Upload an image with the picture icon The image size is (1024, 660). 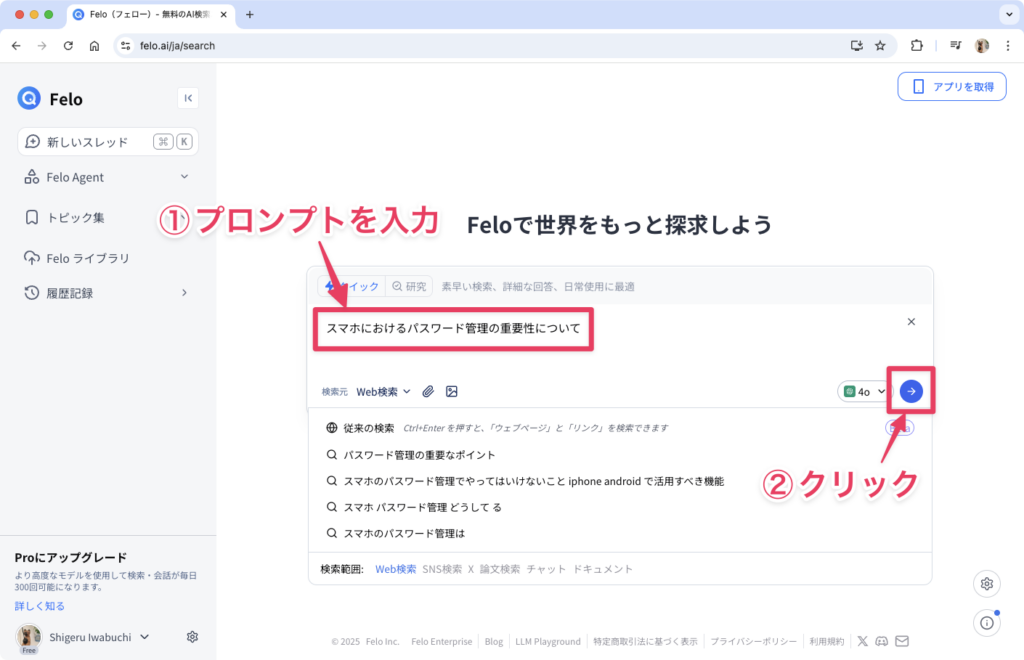[451, 391]
